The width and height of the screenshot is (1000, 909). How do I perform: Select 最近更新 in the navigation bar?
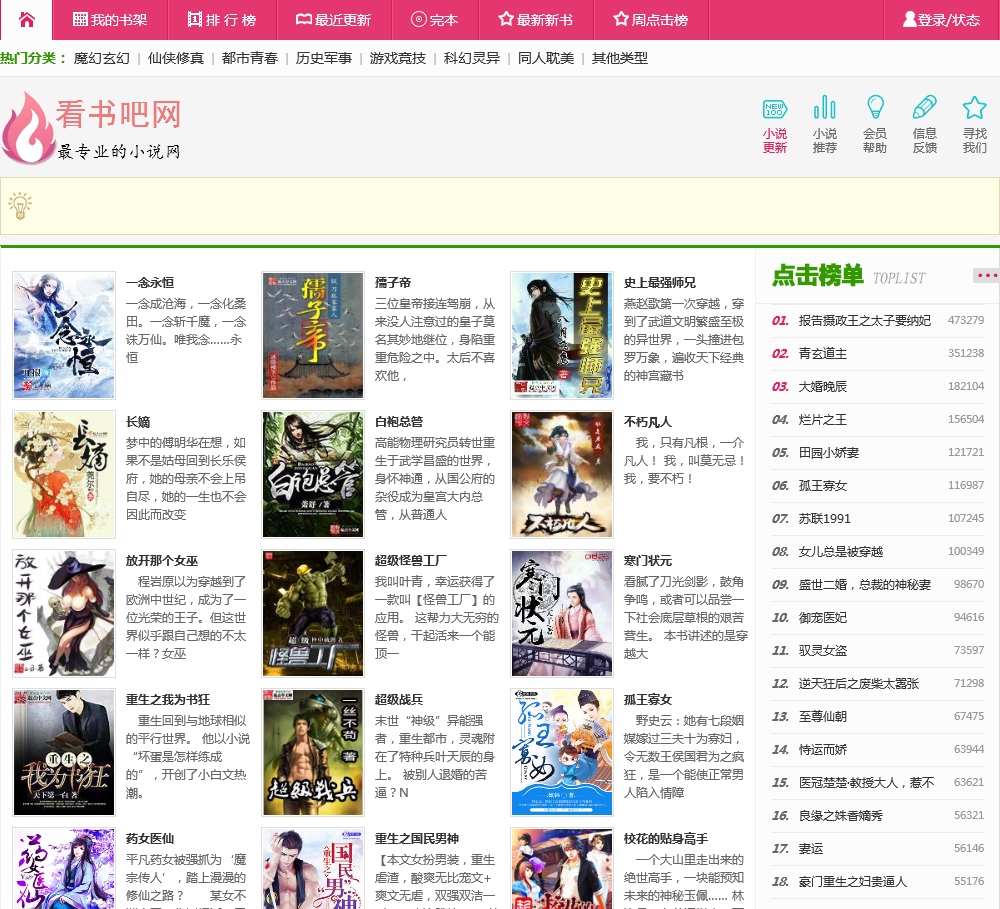click(x=334, y=20)
